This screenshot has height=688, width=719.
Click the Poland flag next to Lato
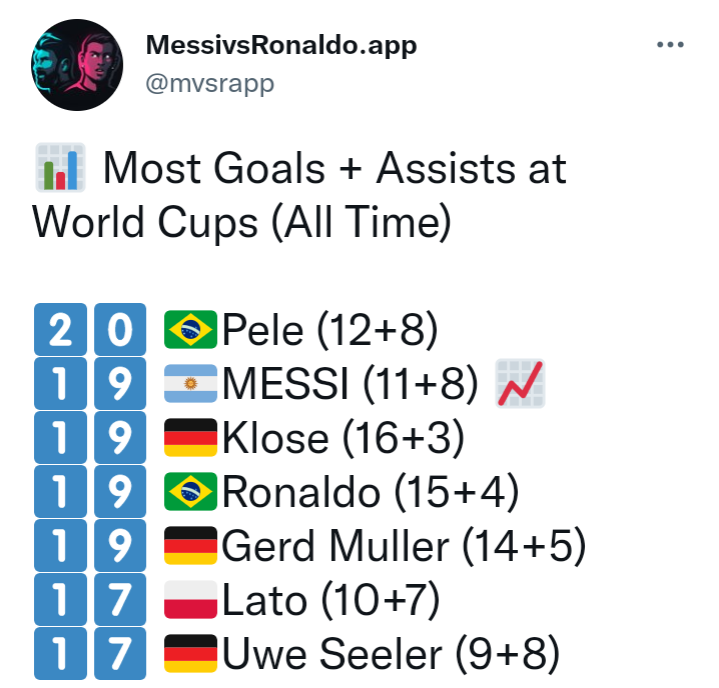[x=190, y=599]
